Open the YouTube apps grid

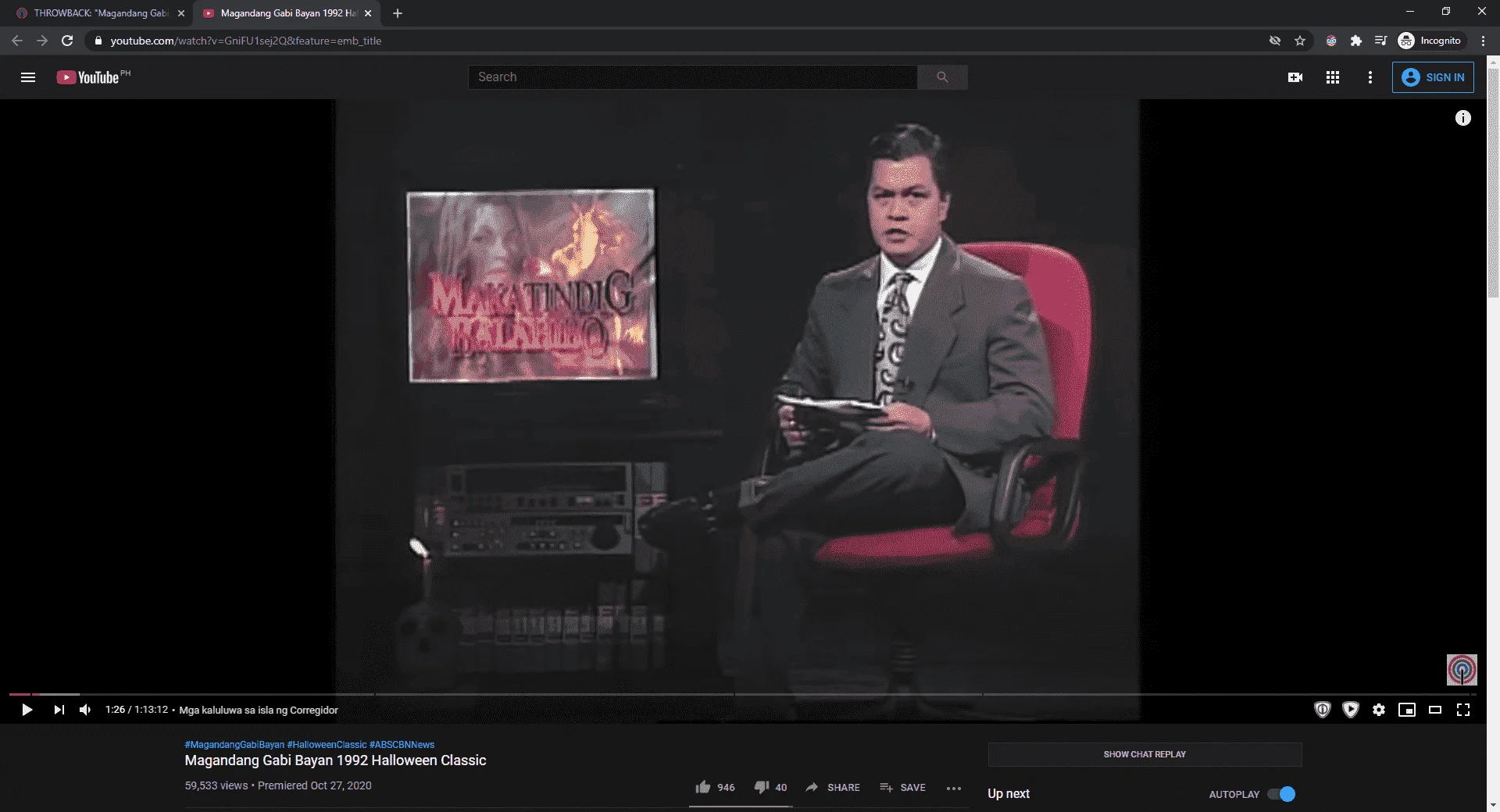click(1333, 77)
